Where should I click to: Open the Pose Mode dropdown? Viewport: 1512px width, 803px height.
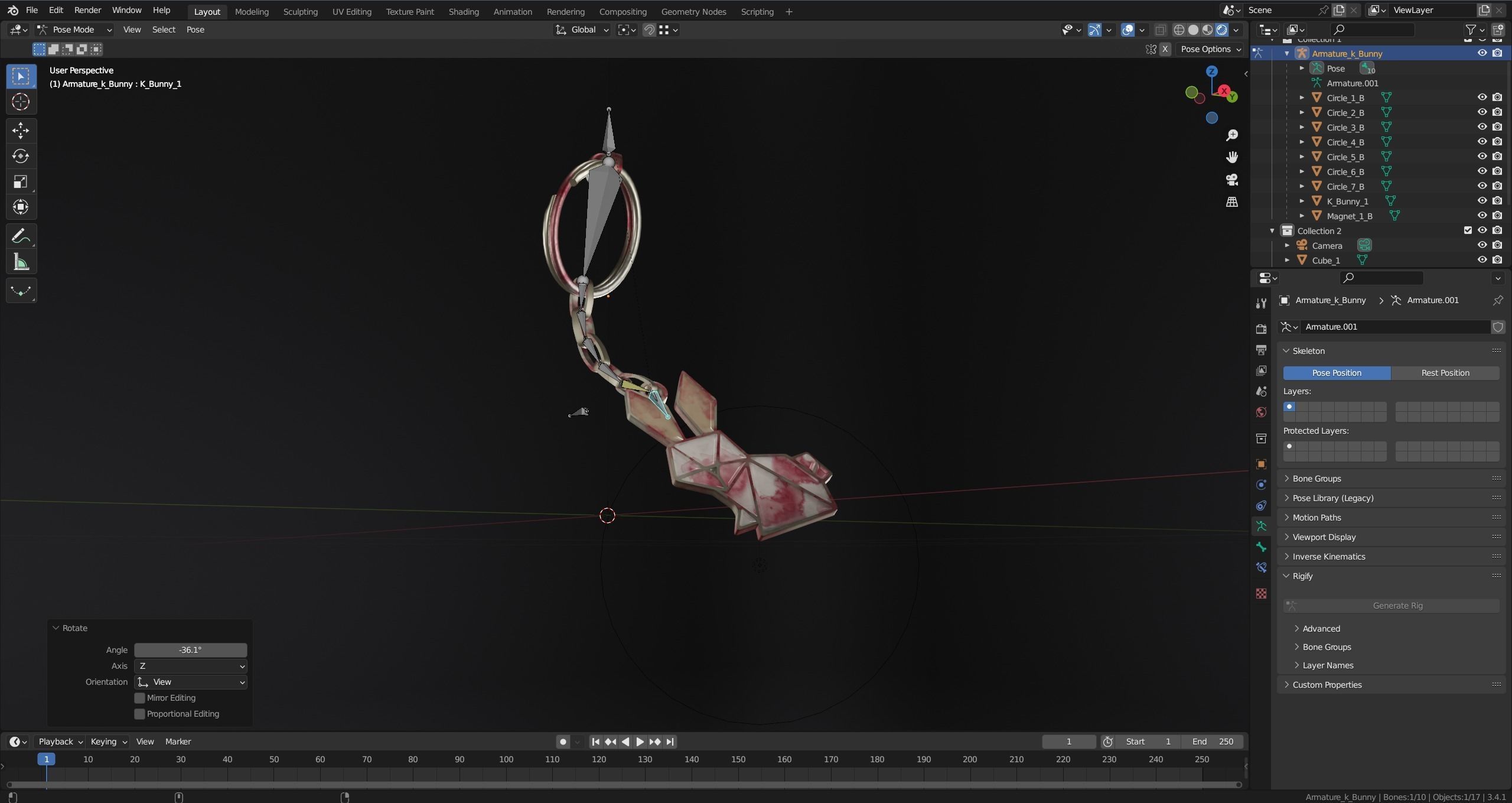click(74, 30)
